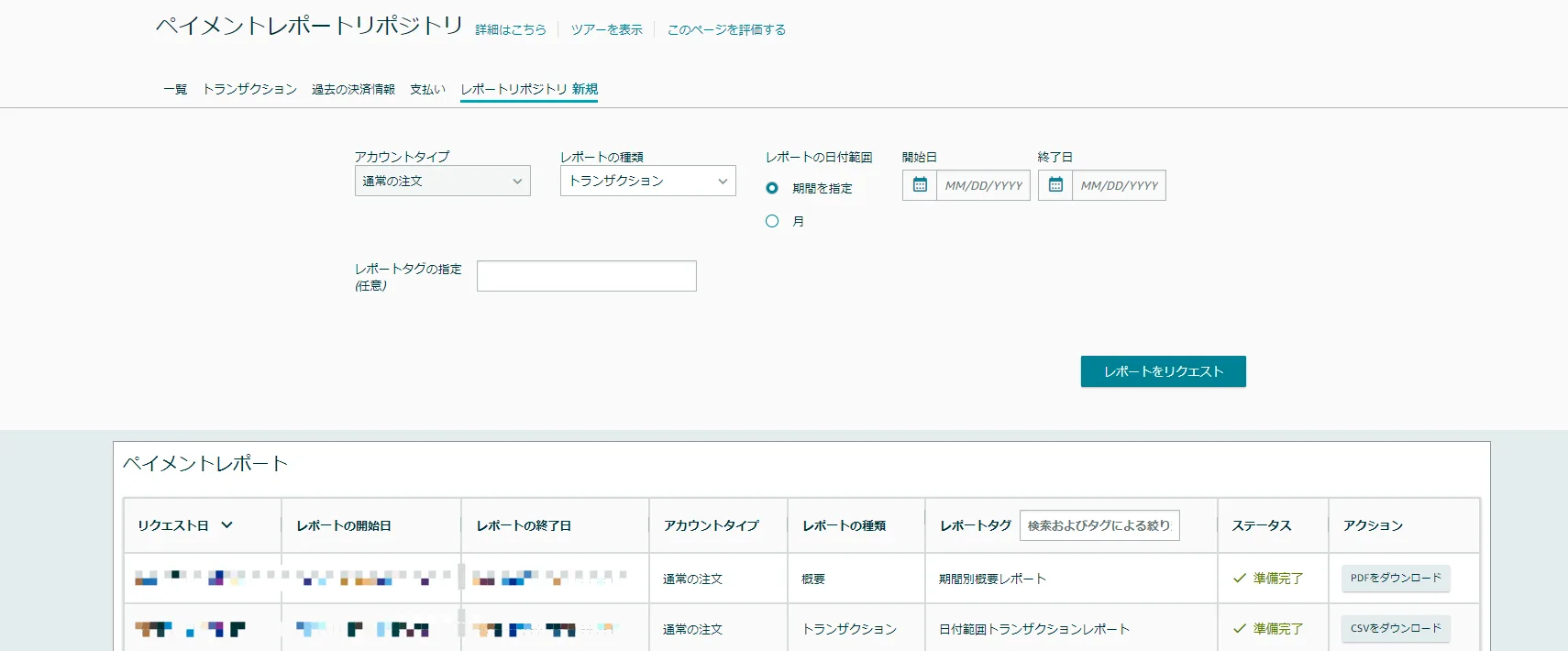Viewport: 1568px width, 651px height.
Task: Focus the 終了日 MM/DD/YYYY date field
Action: 1119,185
